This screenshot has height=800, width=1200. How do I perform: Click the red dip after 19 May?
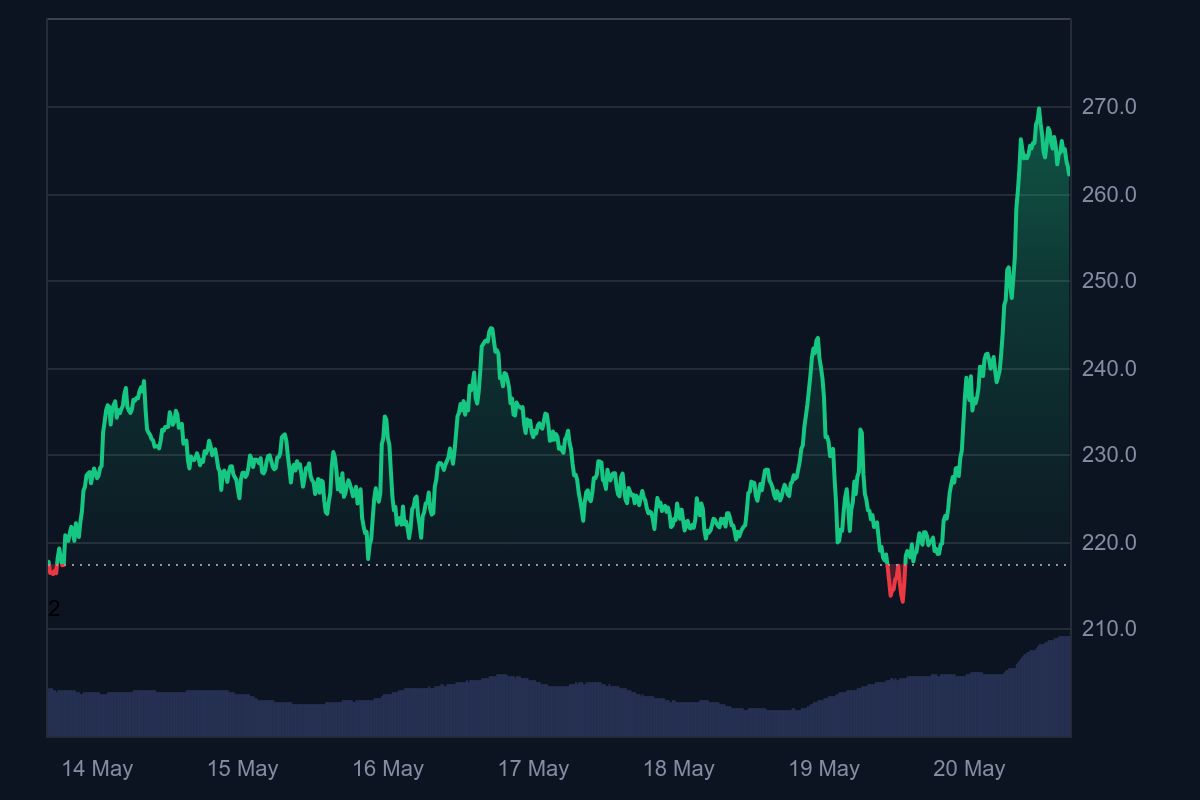(x=896, y=583)
